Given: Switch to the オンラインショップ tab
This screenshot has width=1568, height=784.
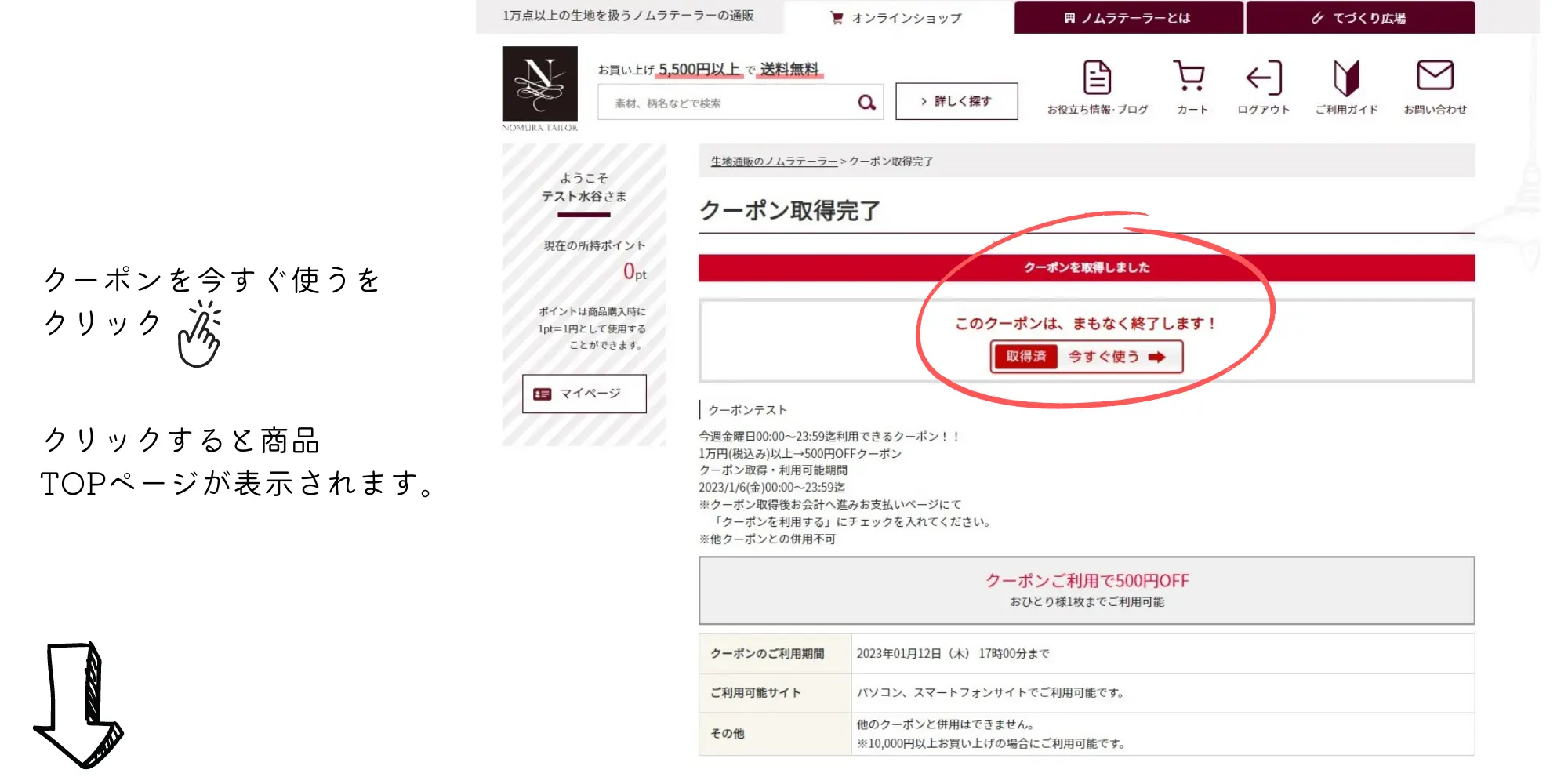Looking at the screenshot, I should tap(897, 17).
